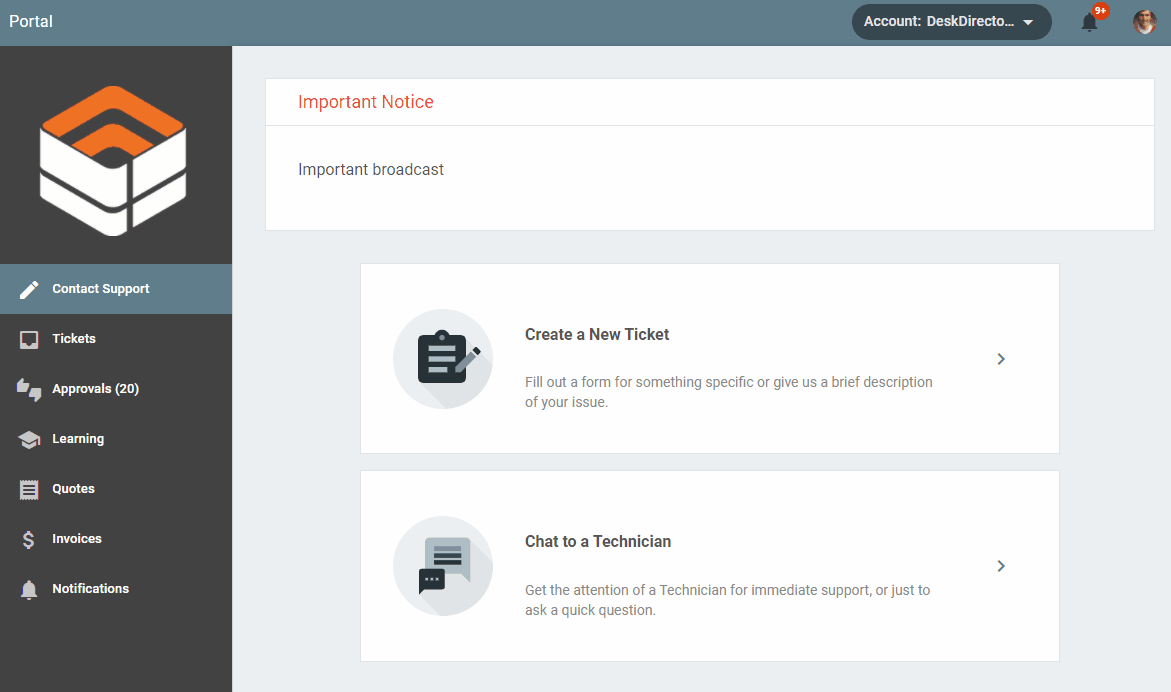Screen dimensions: 1171x692
Task: Click the 9+ notification badge
Action: (1100, 11)
